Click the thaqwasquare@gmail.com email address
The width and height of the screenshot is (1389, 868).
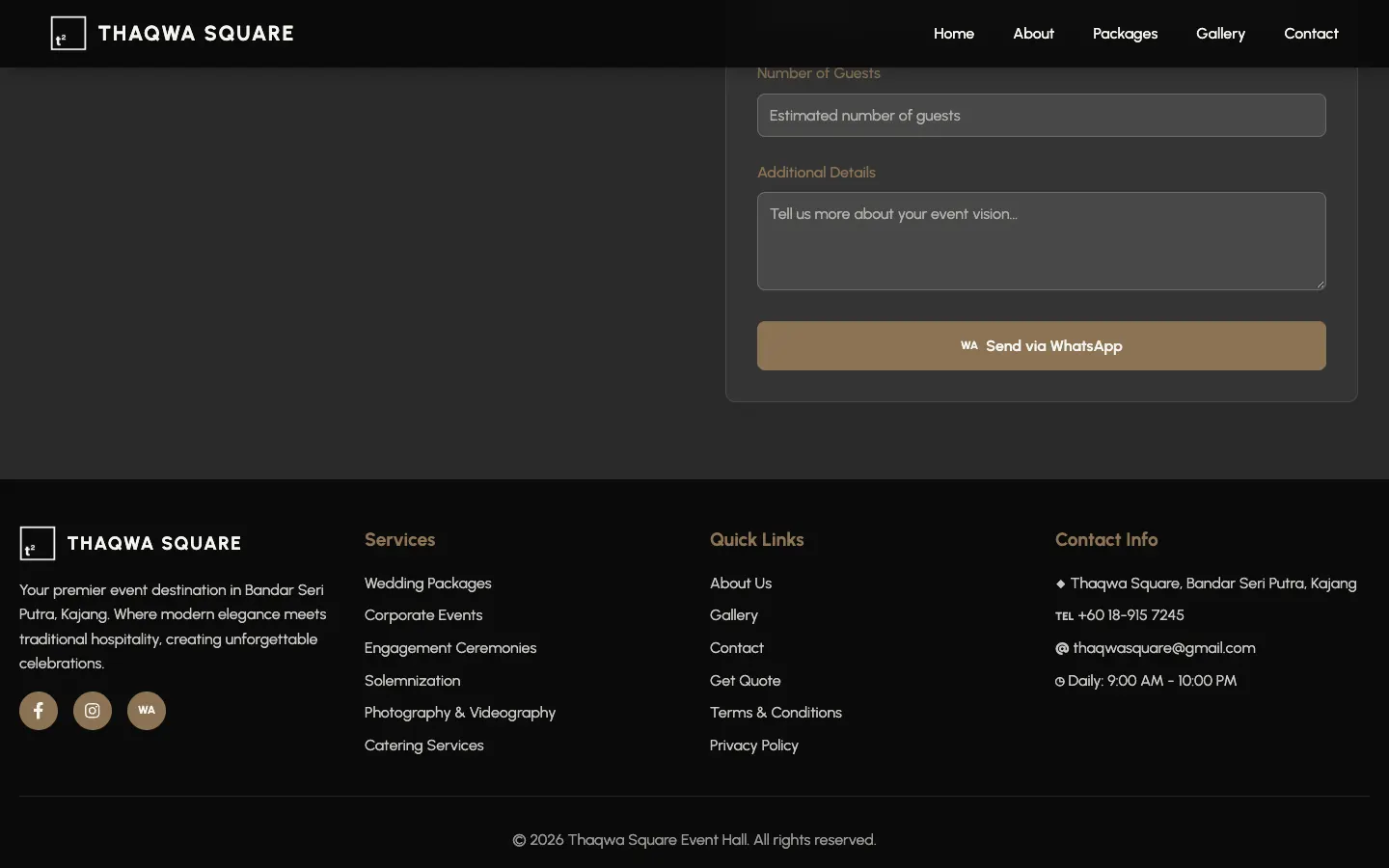click(1164, 648)
